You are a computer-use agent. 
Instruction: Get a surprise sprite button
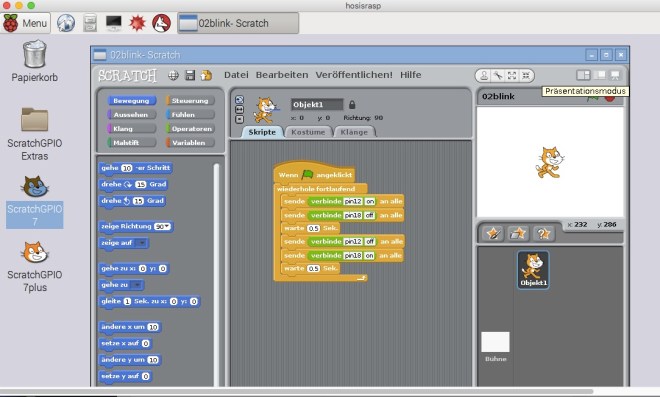[543, 233]
